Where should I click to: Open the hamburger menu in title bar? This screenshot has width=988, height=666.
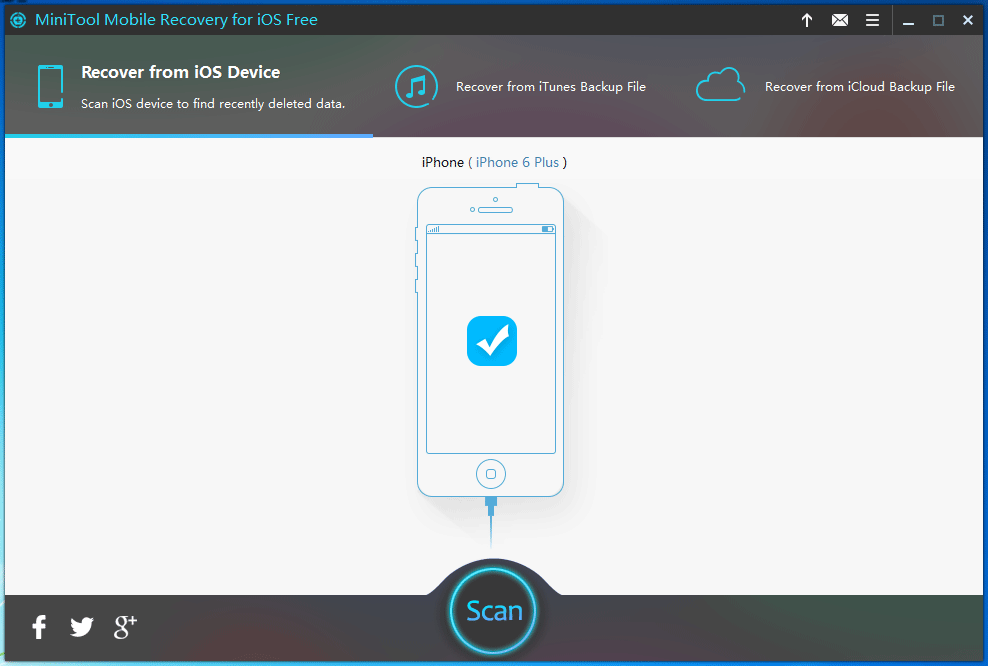tap(873, 20)
